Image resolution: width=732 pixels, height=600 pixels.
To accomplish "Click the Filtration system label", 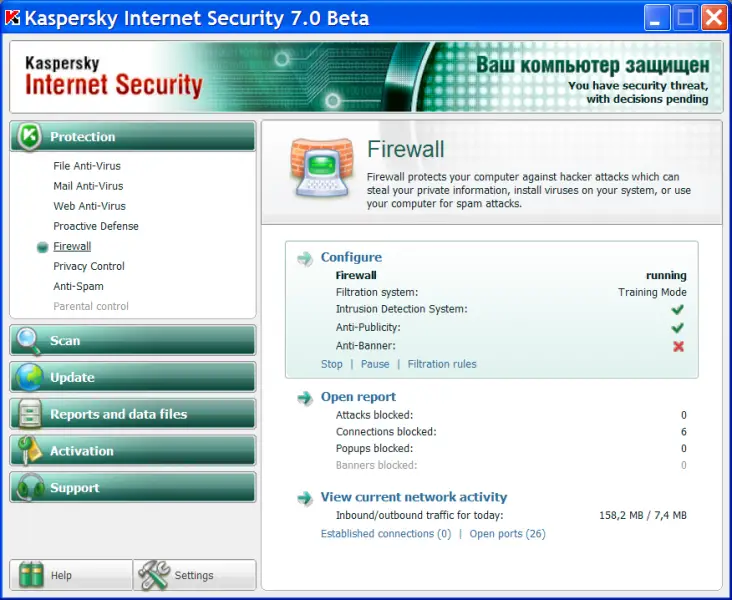I will (x=377, y=292).
